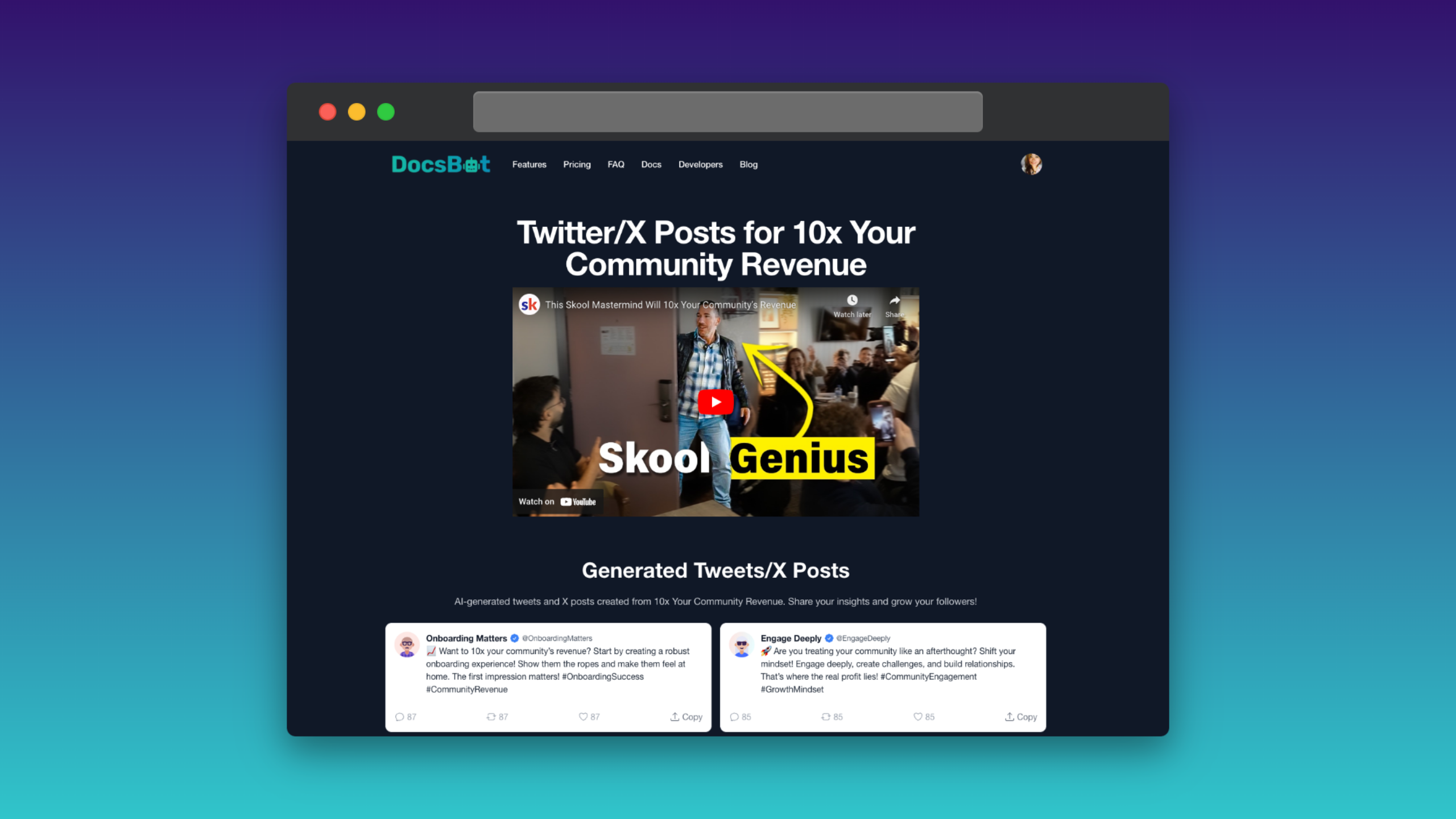Open the Pricing page

tap(577, 164)
